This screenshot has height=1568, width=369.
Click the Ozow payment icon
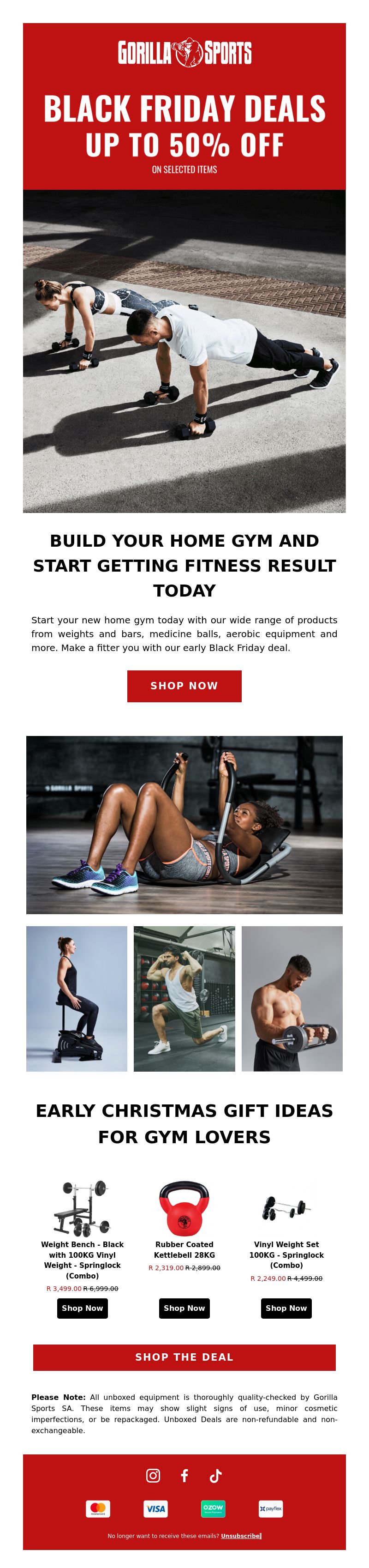214,1508
